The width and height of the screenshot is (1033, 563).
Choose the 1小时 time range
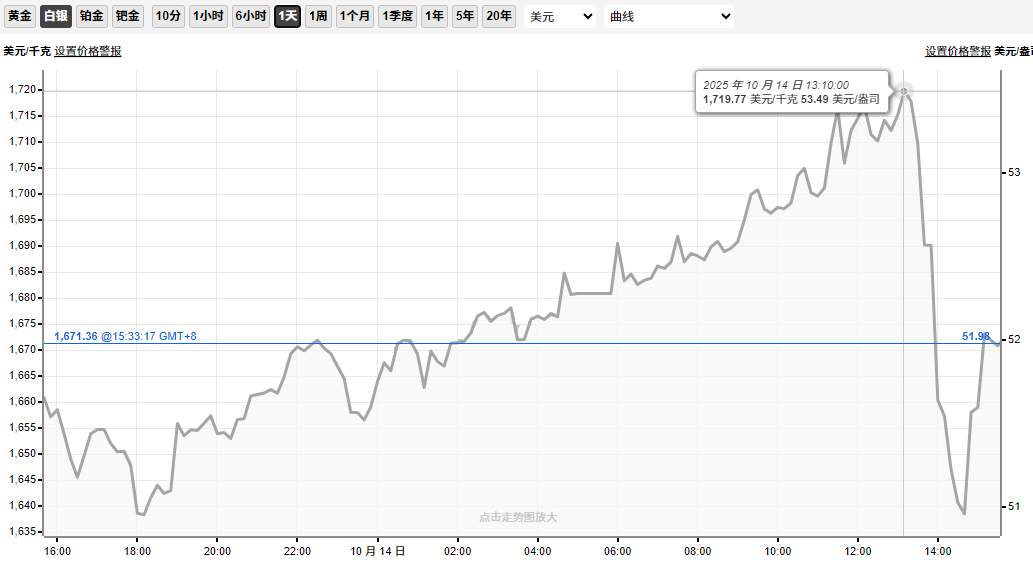click(208, 16)
